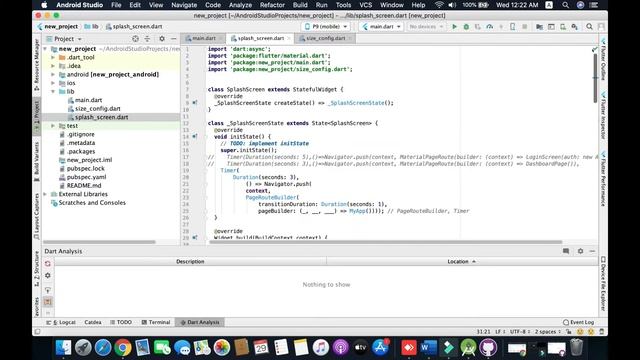This screenshot has width=640, height=360.
Task: Open Microsoft Word in the Dock
Action: point(429,348)
